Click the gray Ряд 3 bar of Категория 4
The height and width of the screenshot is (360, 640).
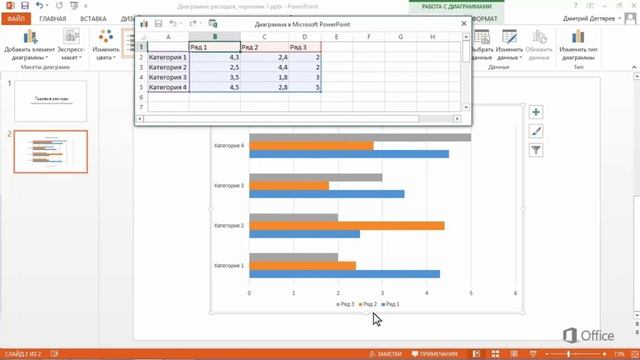[x=360, y=138]
